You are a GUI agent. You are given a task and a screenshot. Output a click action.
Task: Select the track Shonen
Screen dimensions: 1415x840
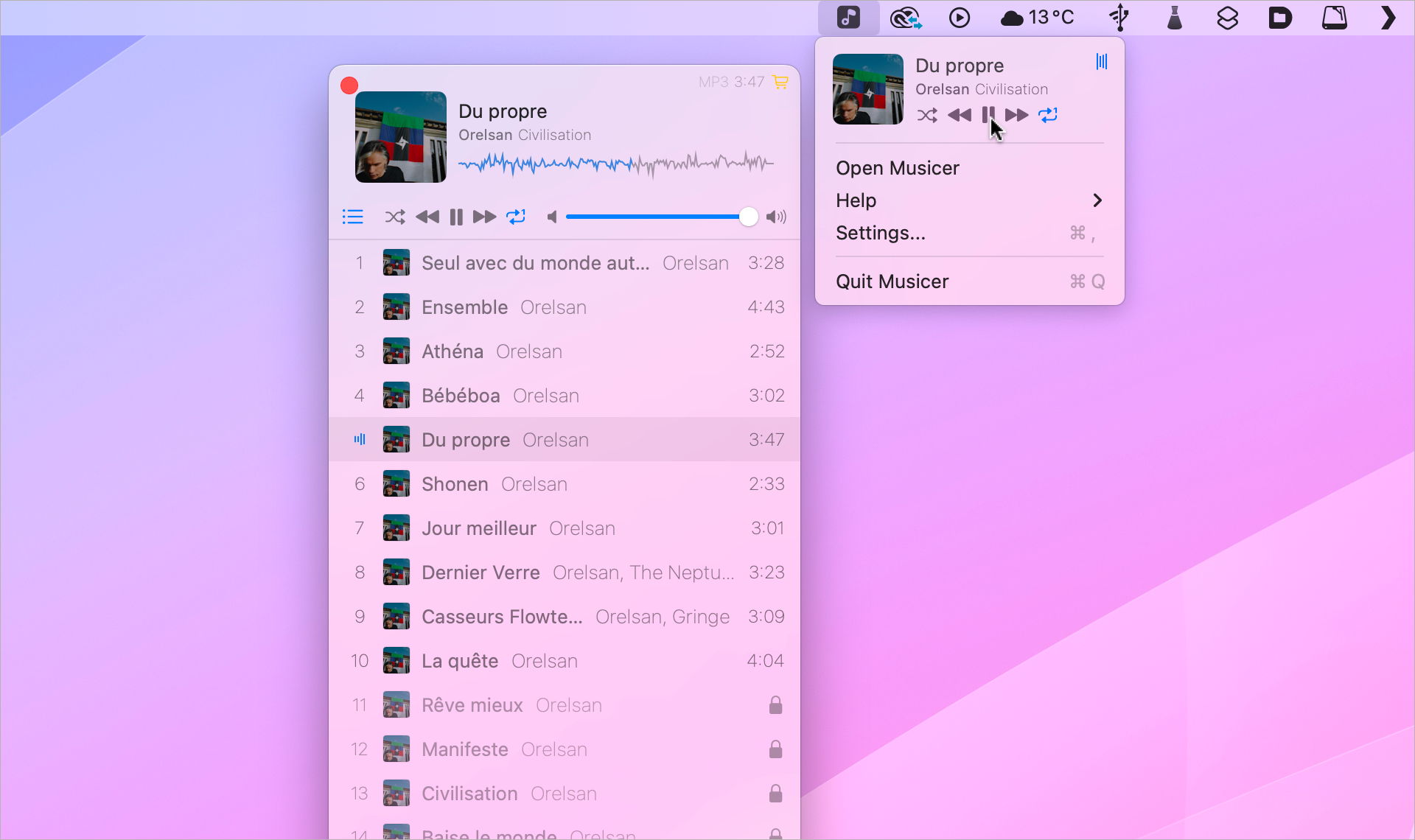(565, 484)
